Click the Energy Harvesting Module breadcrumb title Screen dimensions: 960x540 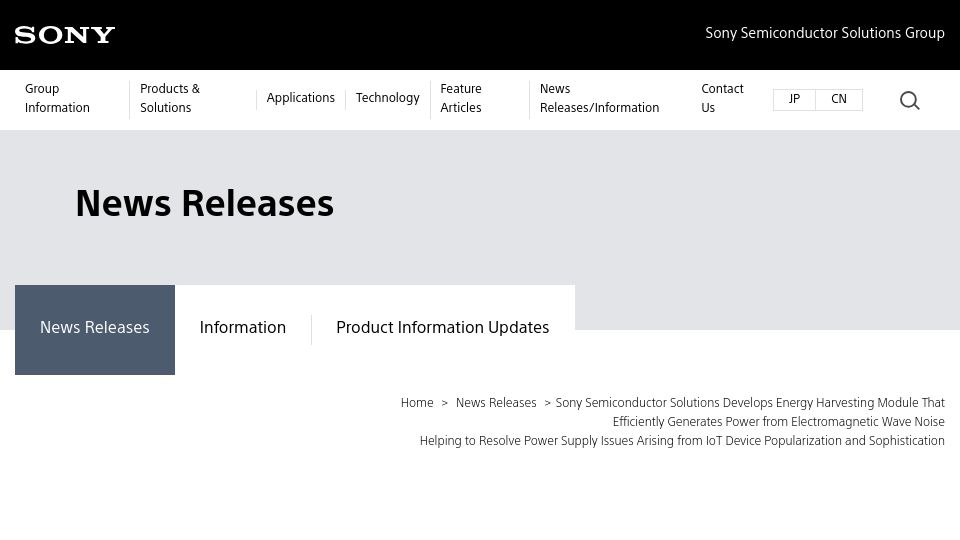(x=682, y=422)
